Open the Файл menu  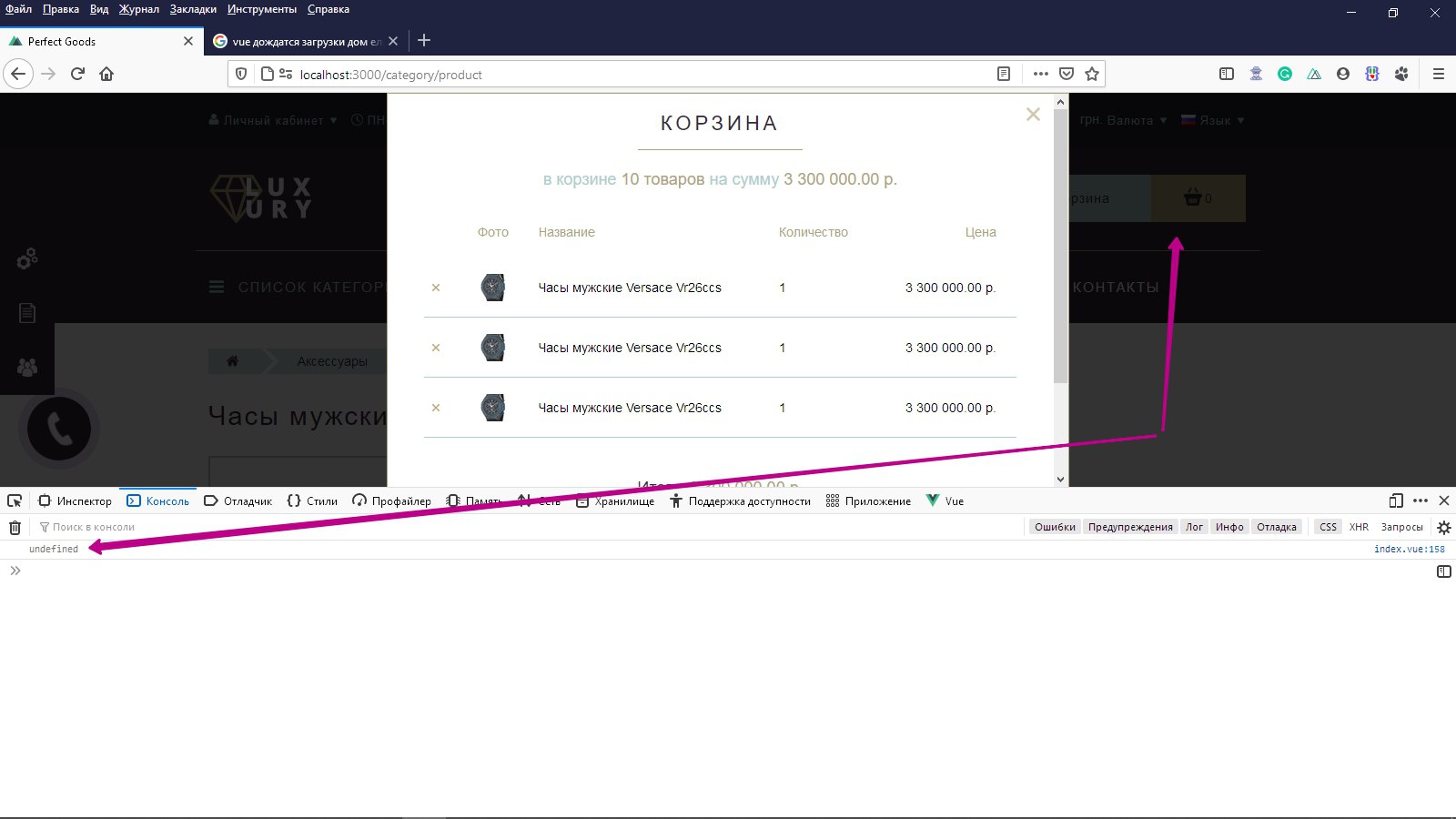click(x=18, y=9)
